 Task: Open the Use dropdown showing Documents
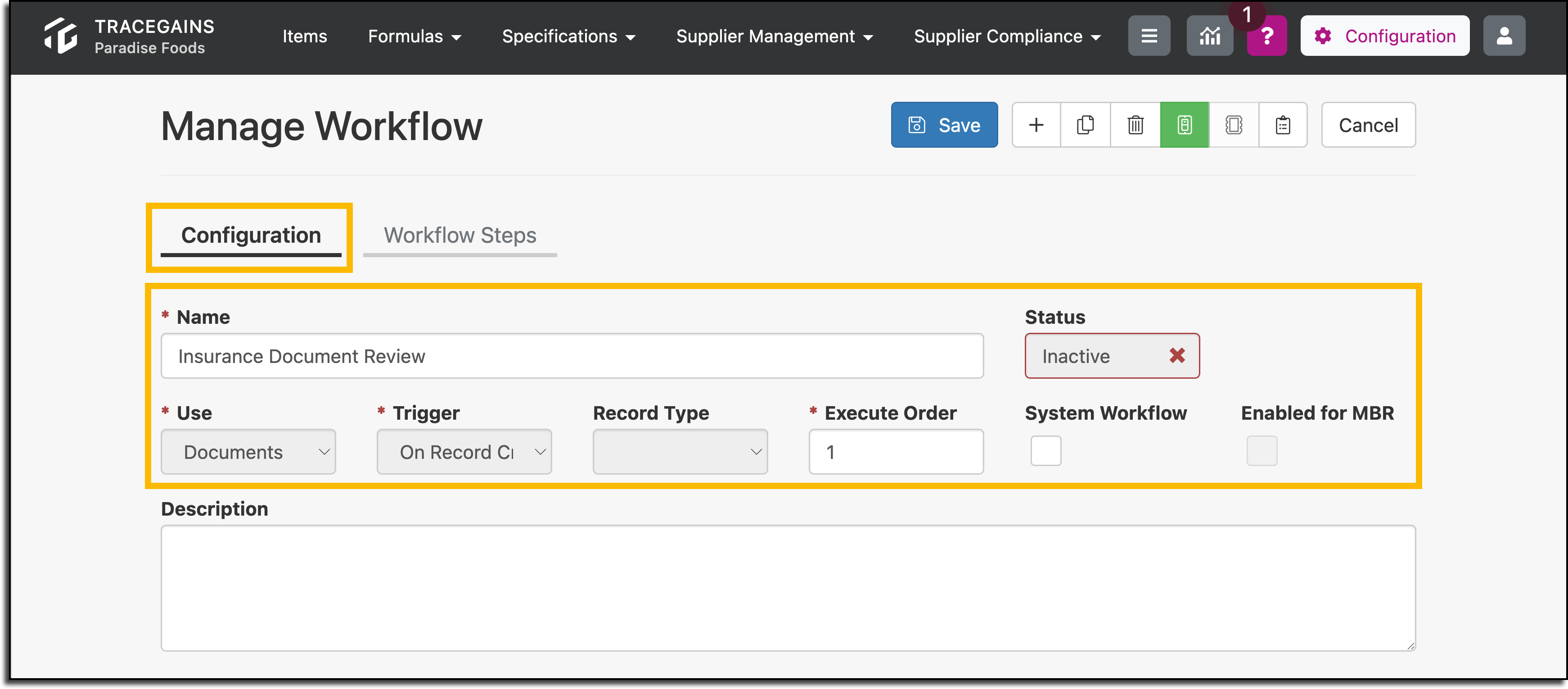(x=248, y=451)
